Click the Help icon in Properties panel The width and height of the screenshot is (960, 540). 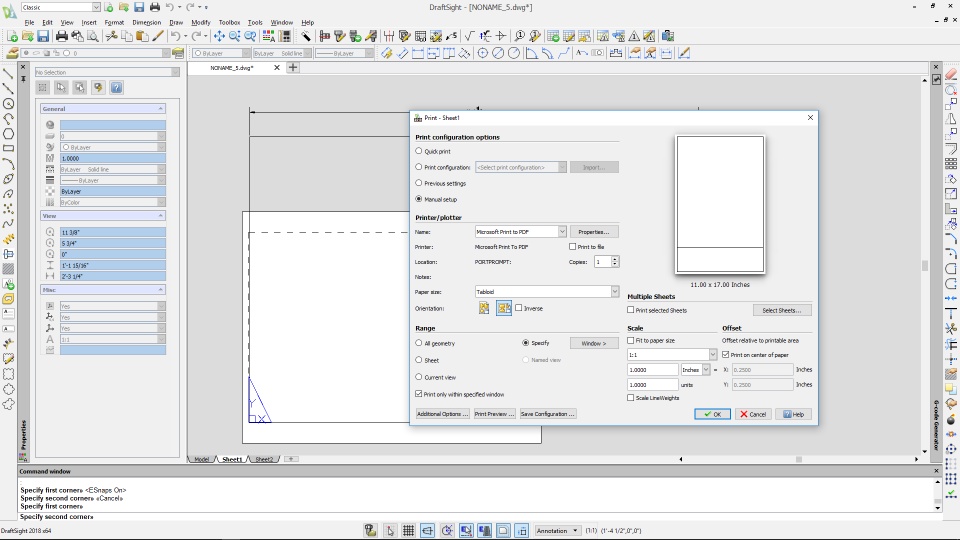[x=116, y=88]
